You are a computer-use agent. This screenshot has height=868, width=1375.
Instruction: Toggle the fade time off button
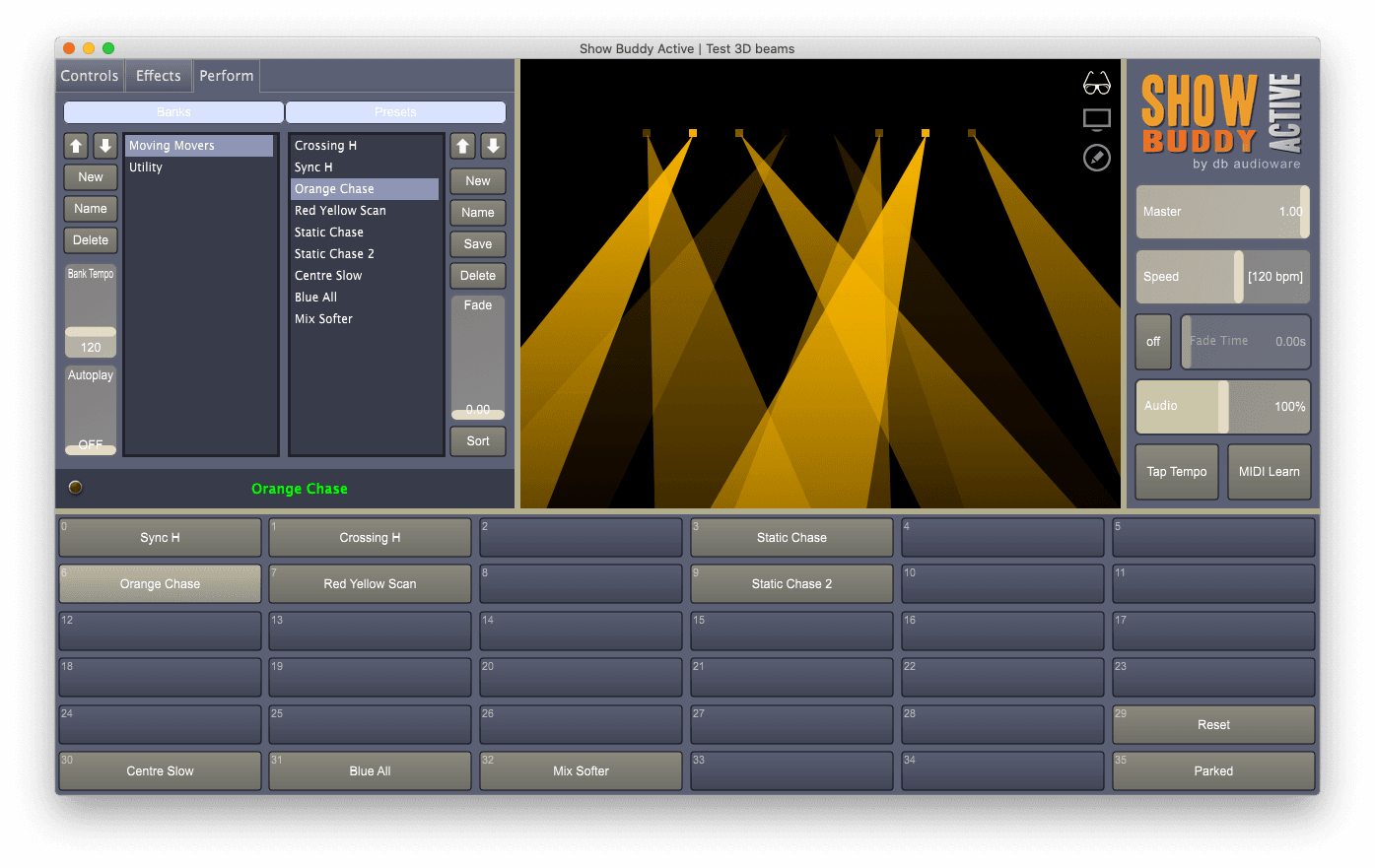pyautogui.click(x=1152, y=342)
